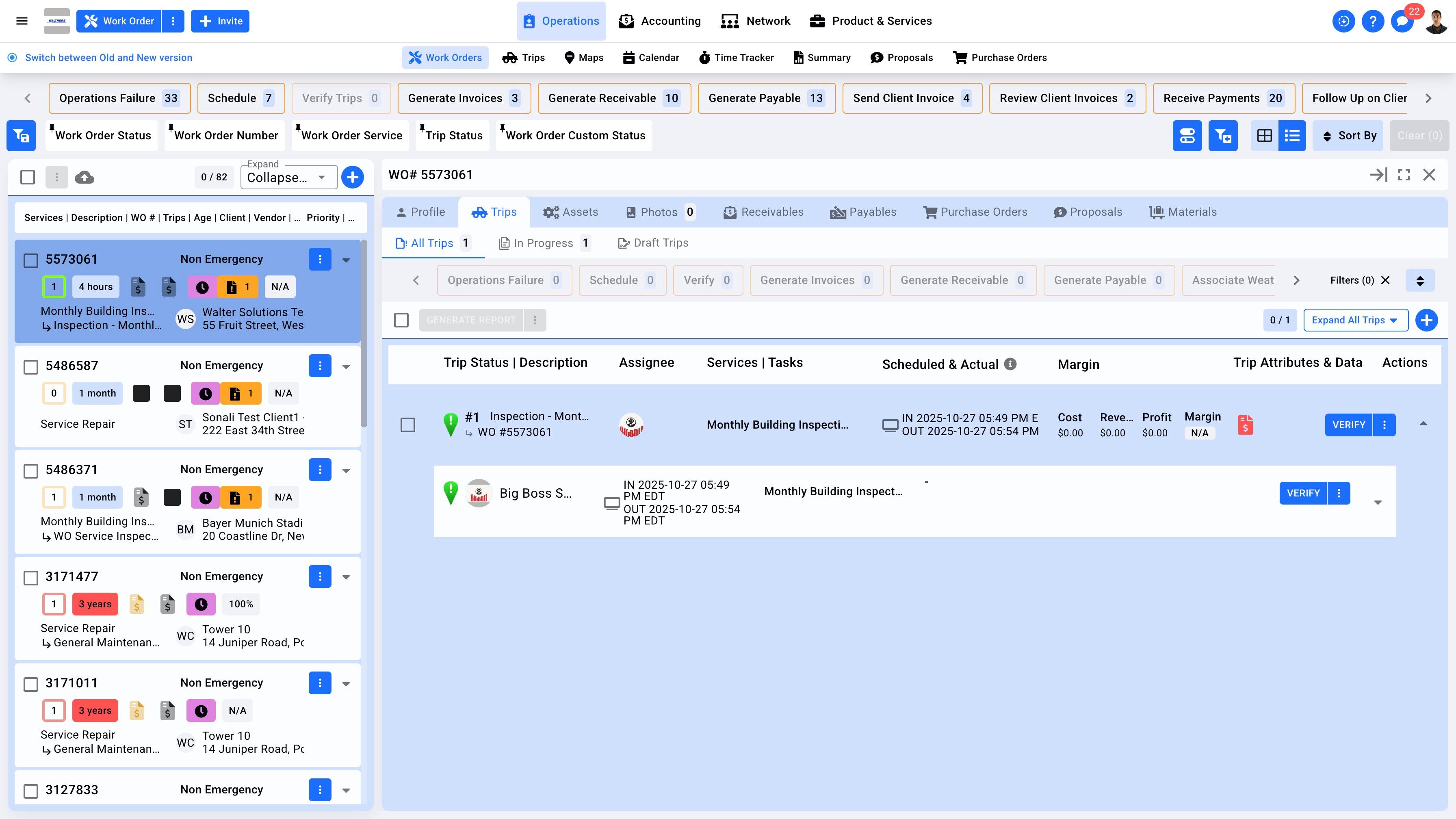Viewport: 1456px width, 819px height.
Task: Click the help question mark icon
Action: [1372, 22]
